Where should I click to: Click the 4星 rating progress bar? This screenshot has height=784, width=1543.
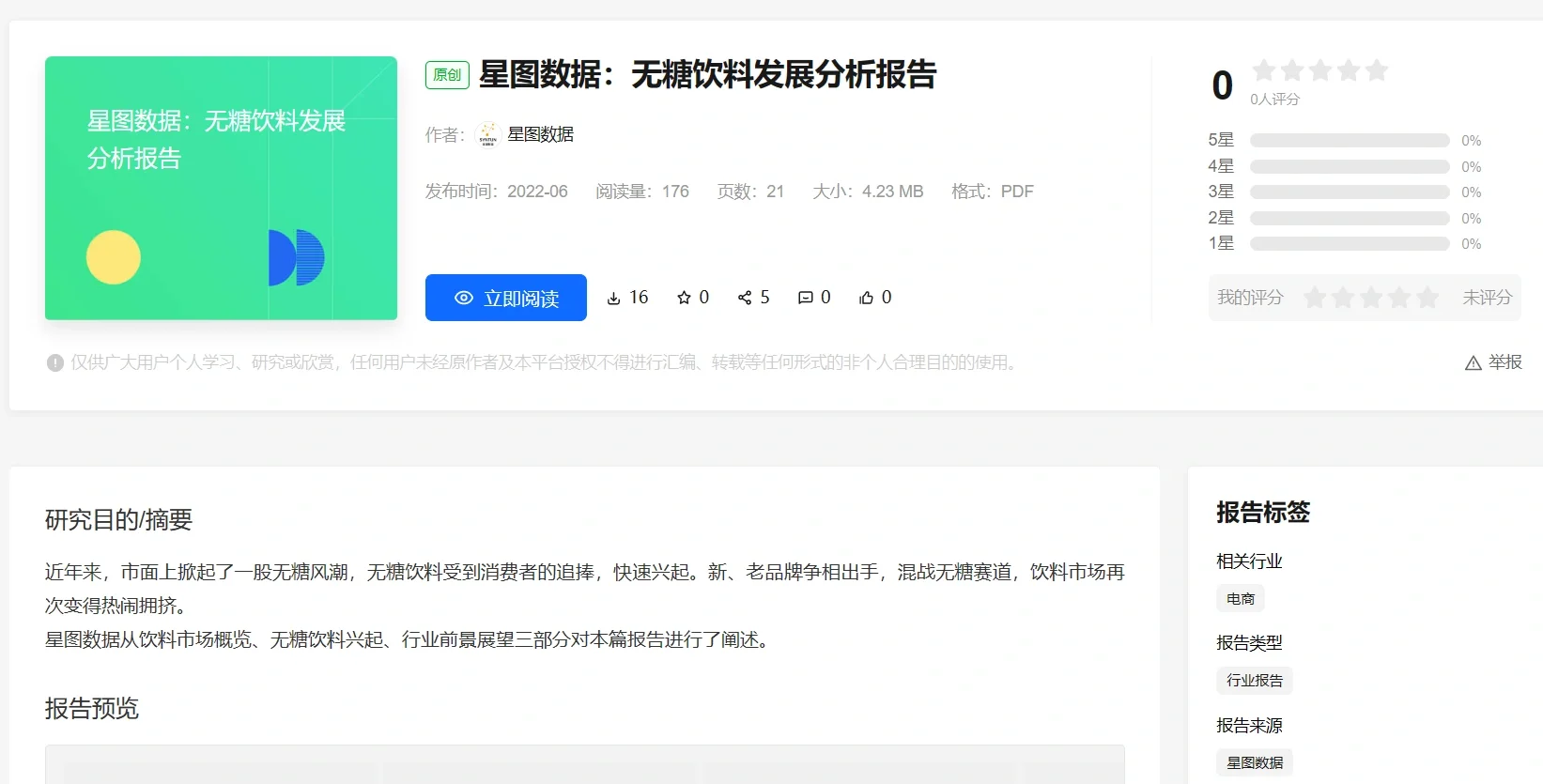(x=1350, y=166)
